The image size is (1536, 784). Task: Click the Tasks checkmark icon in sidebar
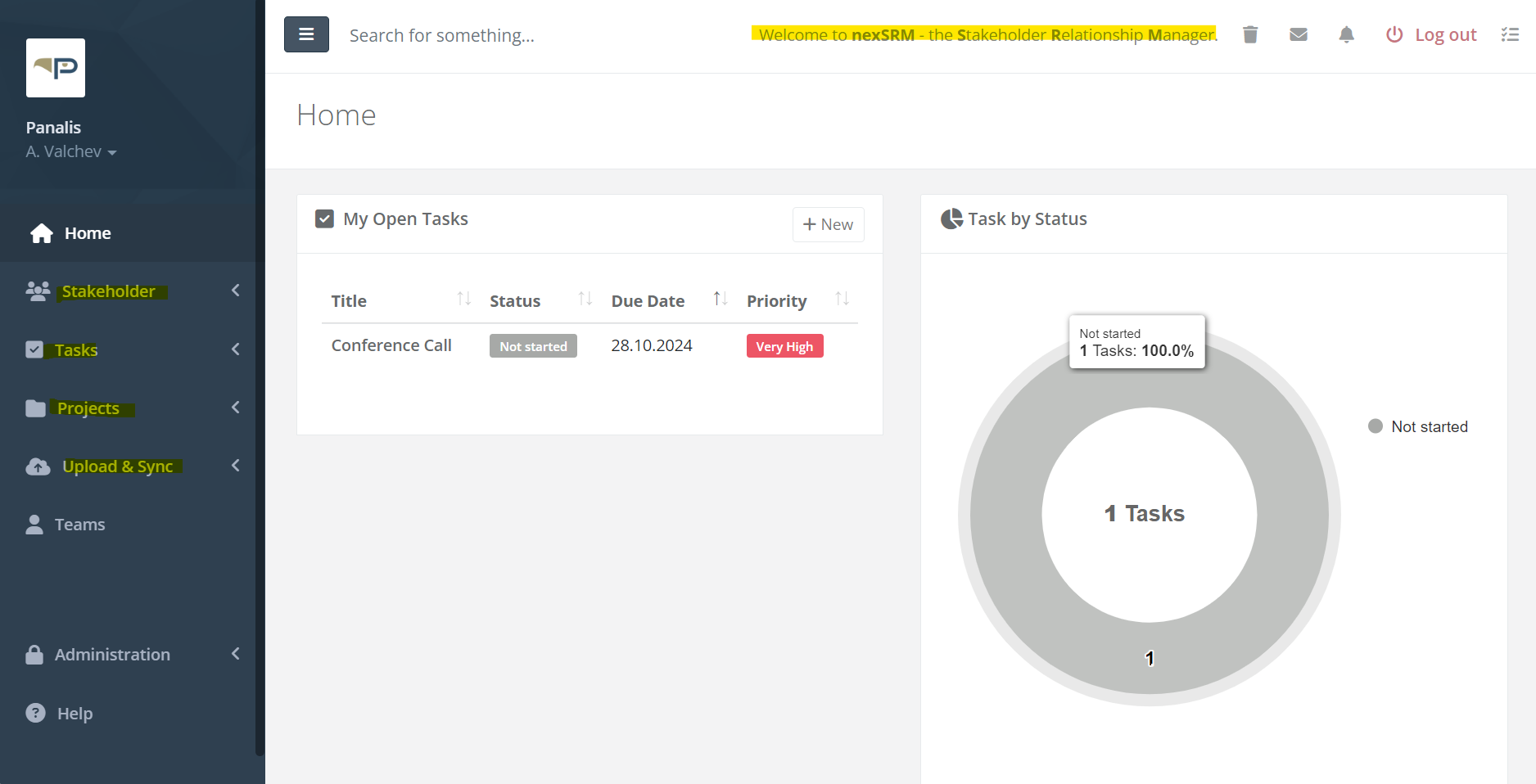coord(34,349)
